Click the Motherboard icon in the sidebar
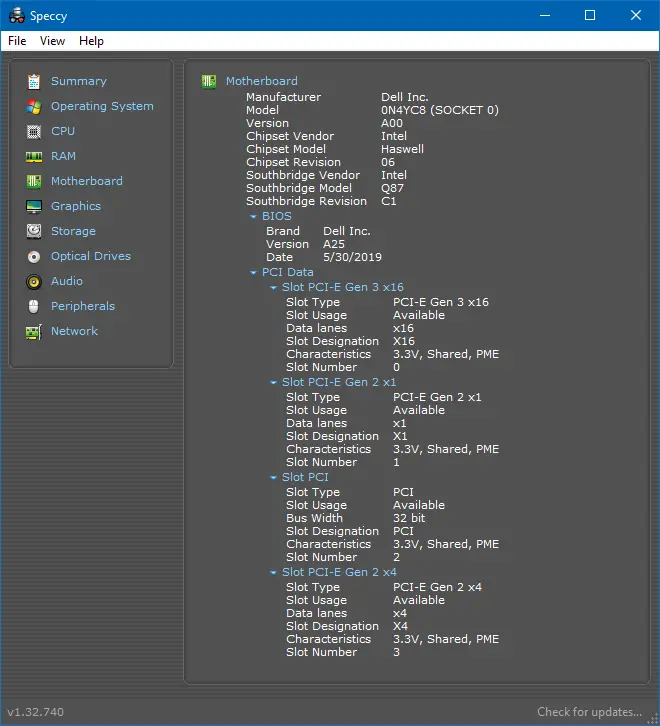The height and width of the screenshot is (726, 660). [x=34, y=182]
